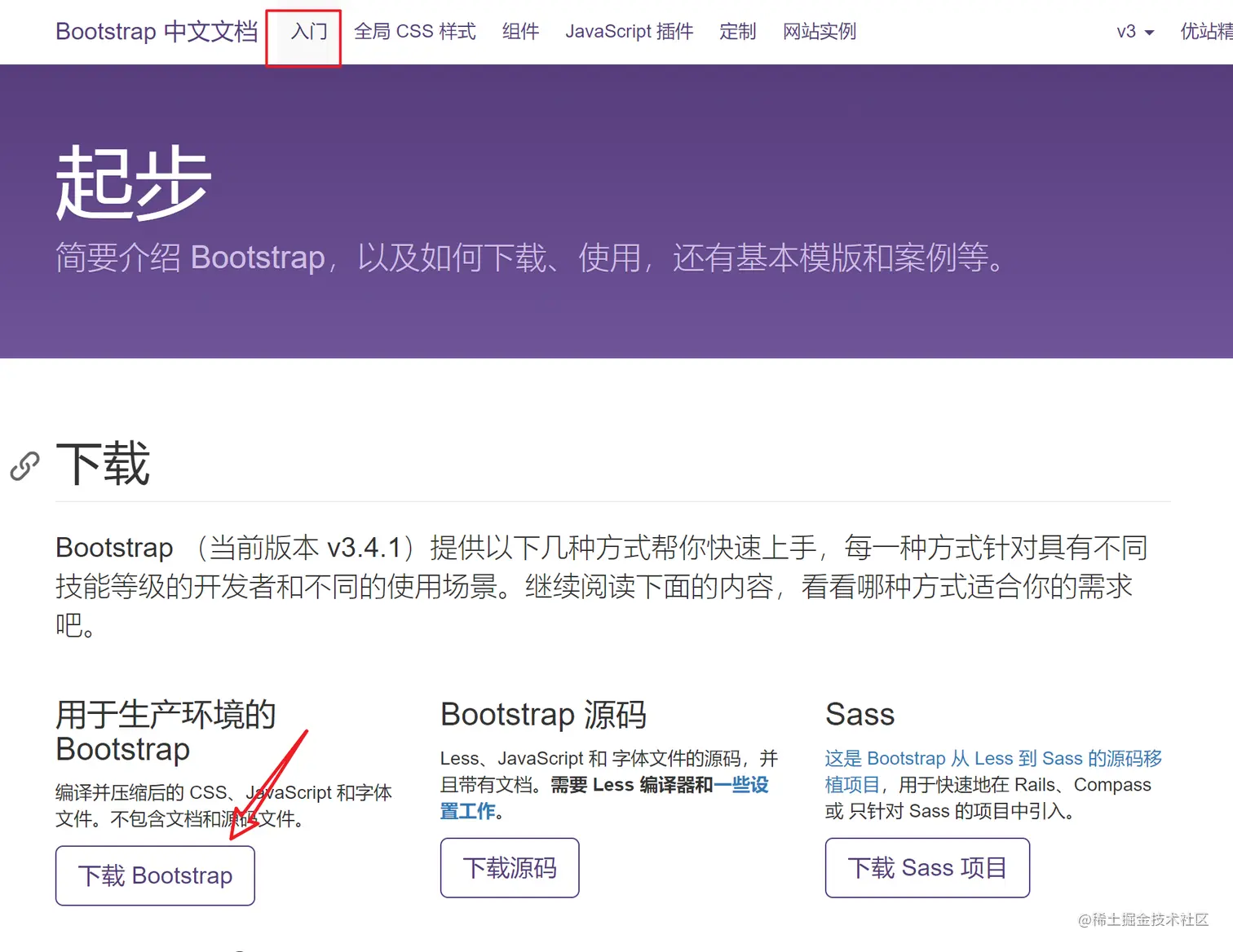Click the anchor link icon beside 下载 heading
The height and width of the screenshot is (952, 1233).
tap(24, 466)
